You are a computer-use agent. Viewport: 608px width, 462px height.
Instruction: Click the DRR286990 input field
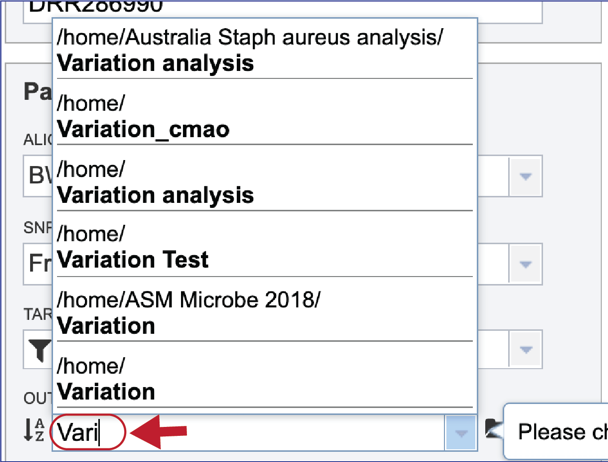point(282,11)
